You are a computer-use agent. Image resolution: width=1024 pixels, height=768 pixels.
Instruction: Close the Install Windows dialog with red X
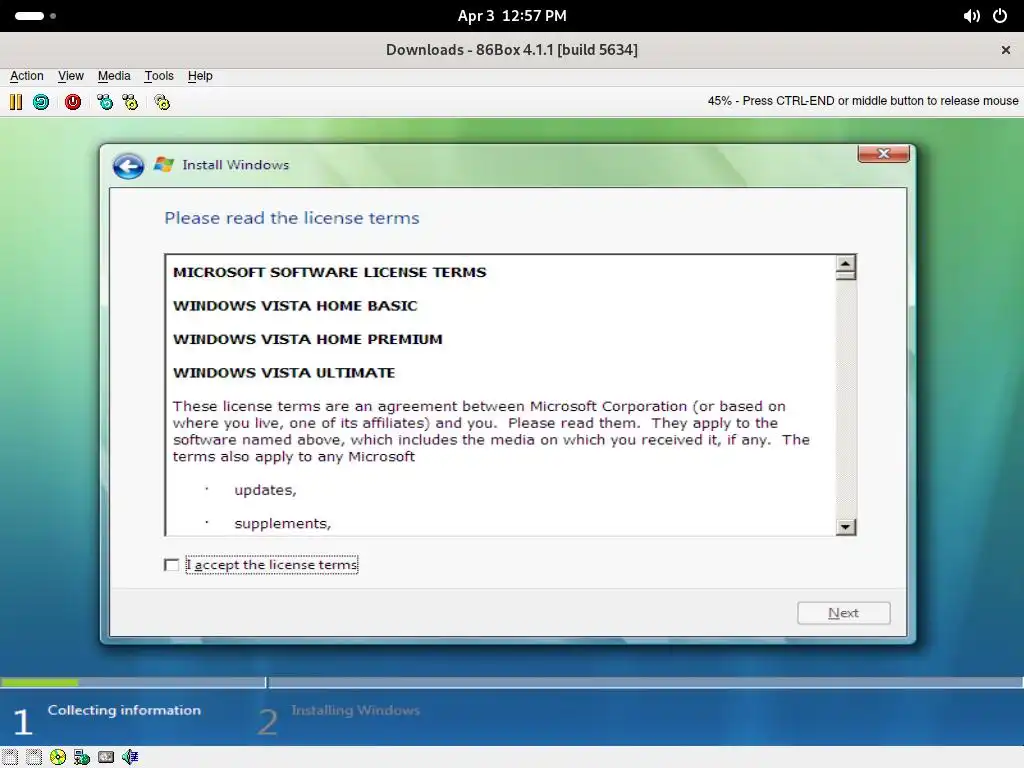click(884, 154)
